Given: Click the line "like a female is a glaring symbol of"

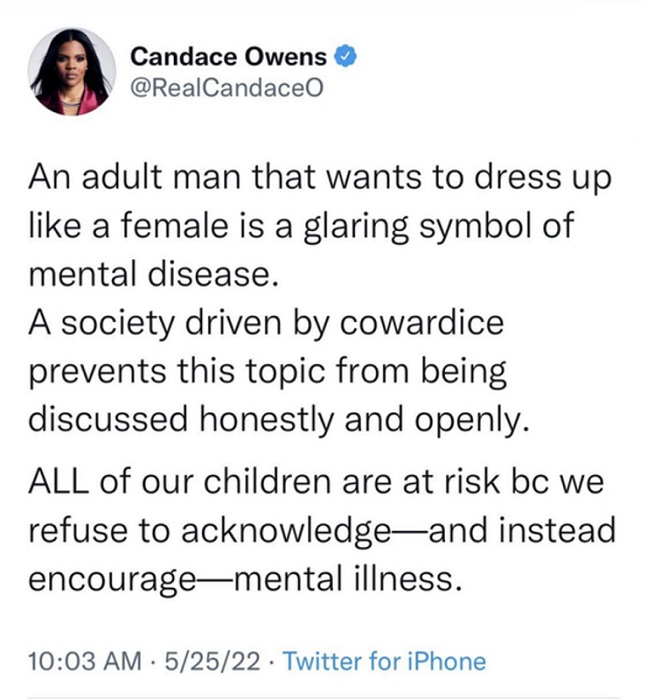Looking at the screenshot, I should point(301,226).
